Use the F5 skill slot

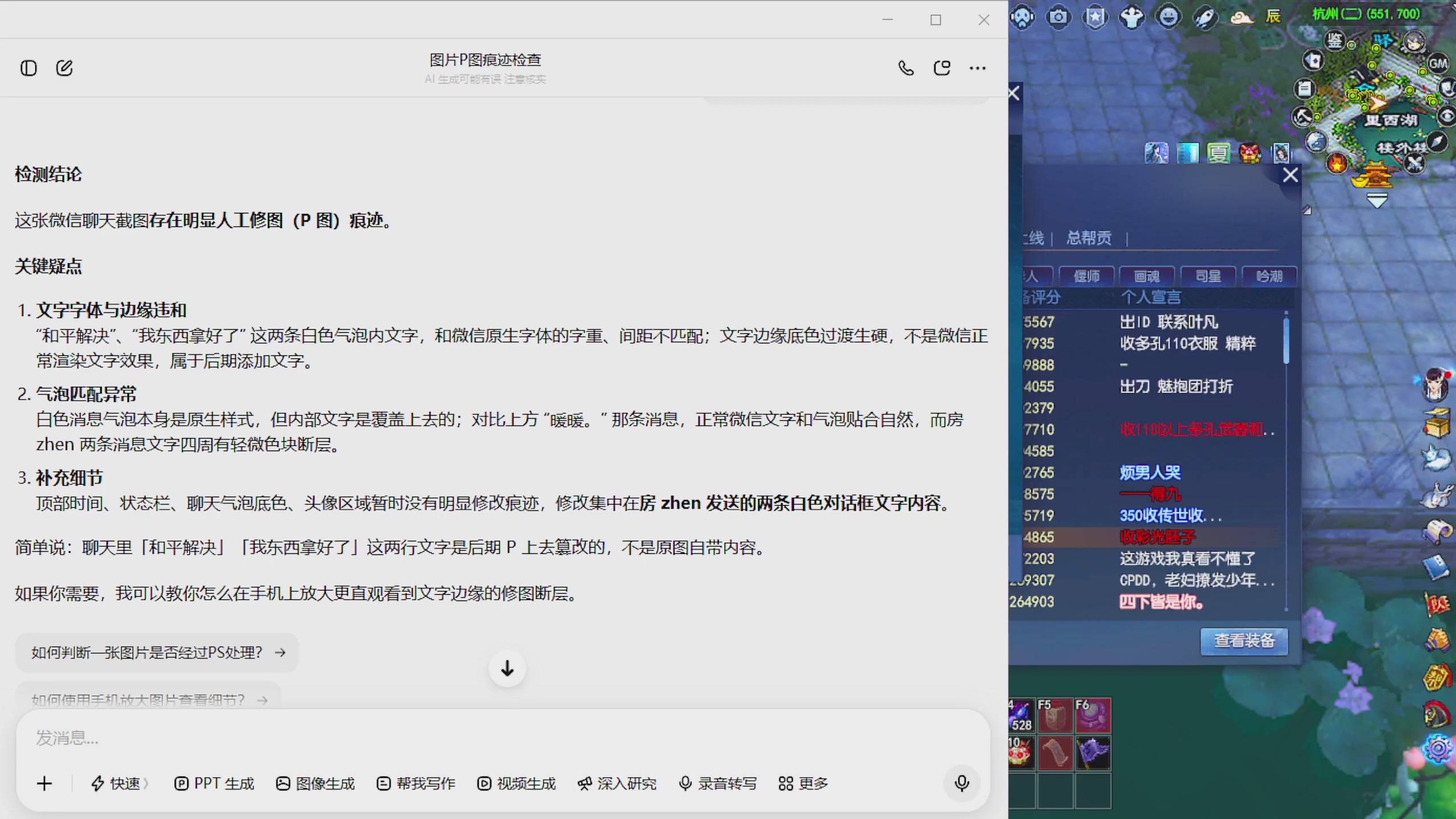click(1055, 715)
